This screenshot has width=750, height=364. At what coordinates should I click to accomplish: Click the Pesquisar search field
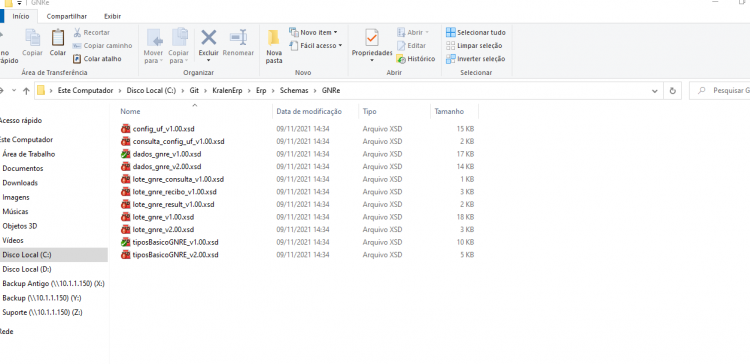[x=720, y=90]
